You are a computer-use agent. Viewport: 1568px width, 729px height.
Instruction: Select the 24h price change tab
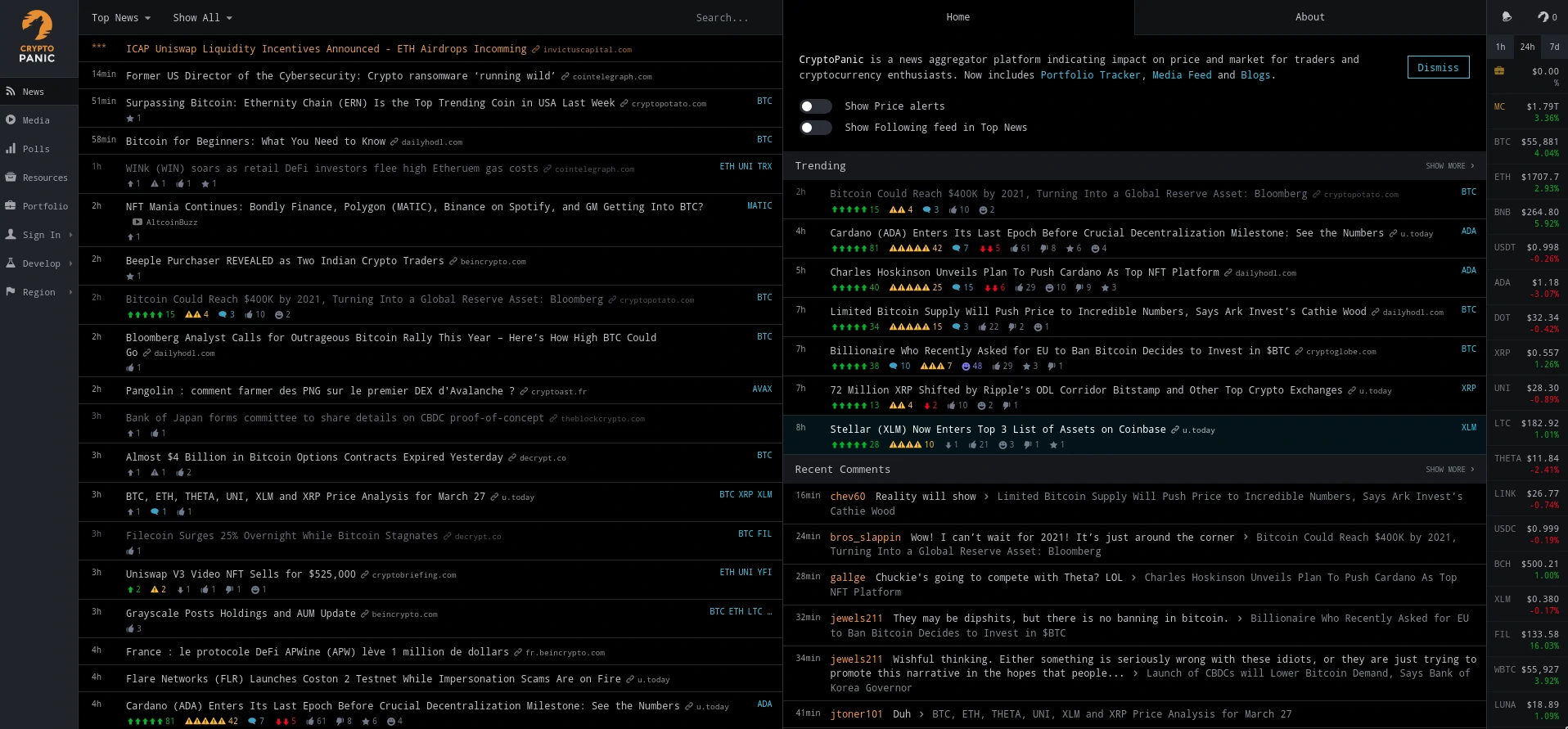click(1527, 47)
